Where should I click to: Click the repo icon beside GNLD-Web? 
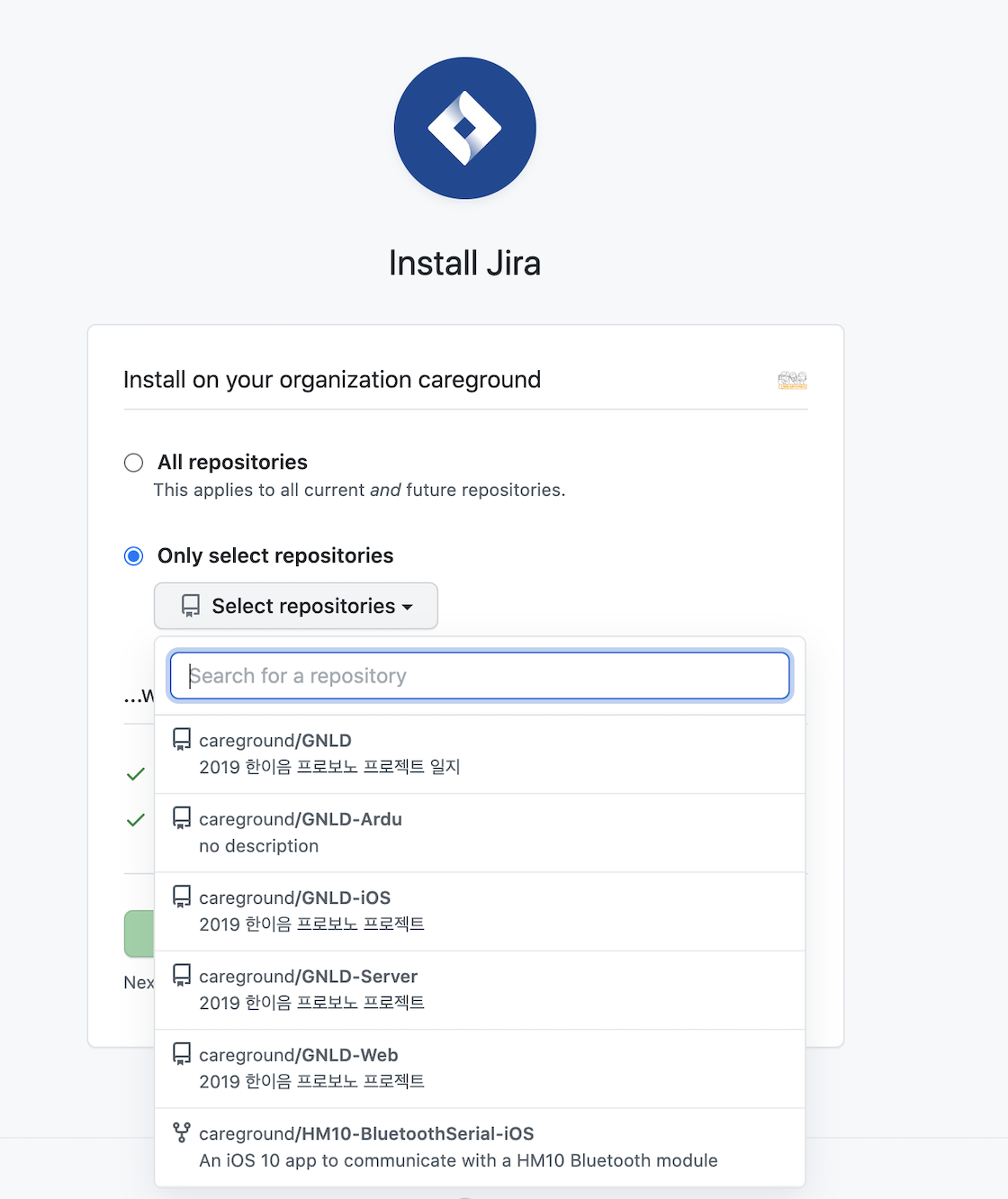pyautogui.click(x=182, y=1054)
